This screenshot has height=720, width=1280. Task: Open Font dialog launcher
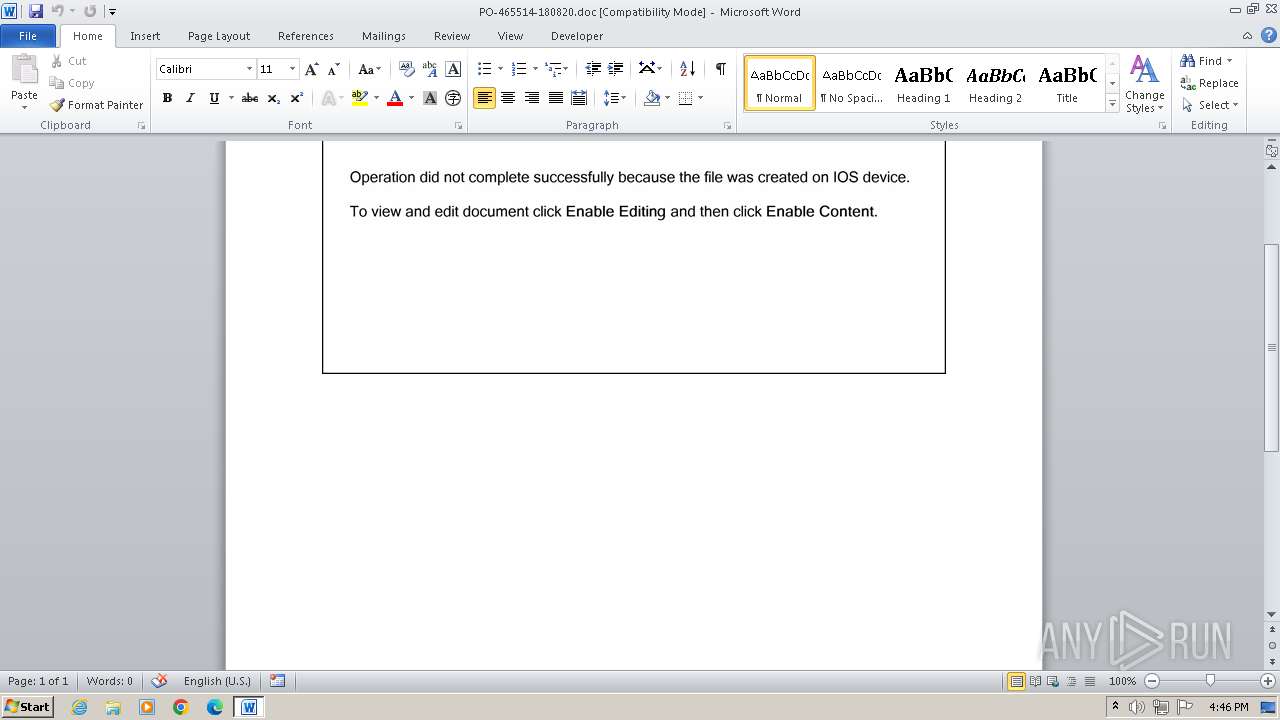tap(459, 126)
